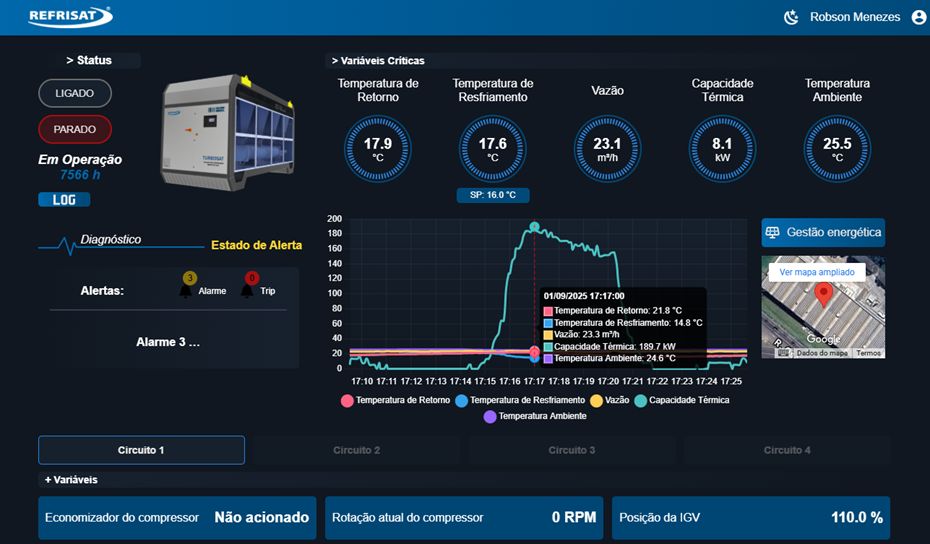This screenshot has width=930, height=544.
Task: Open the LOG button
Action: [64, 200]
